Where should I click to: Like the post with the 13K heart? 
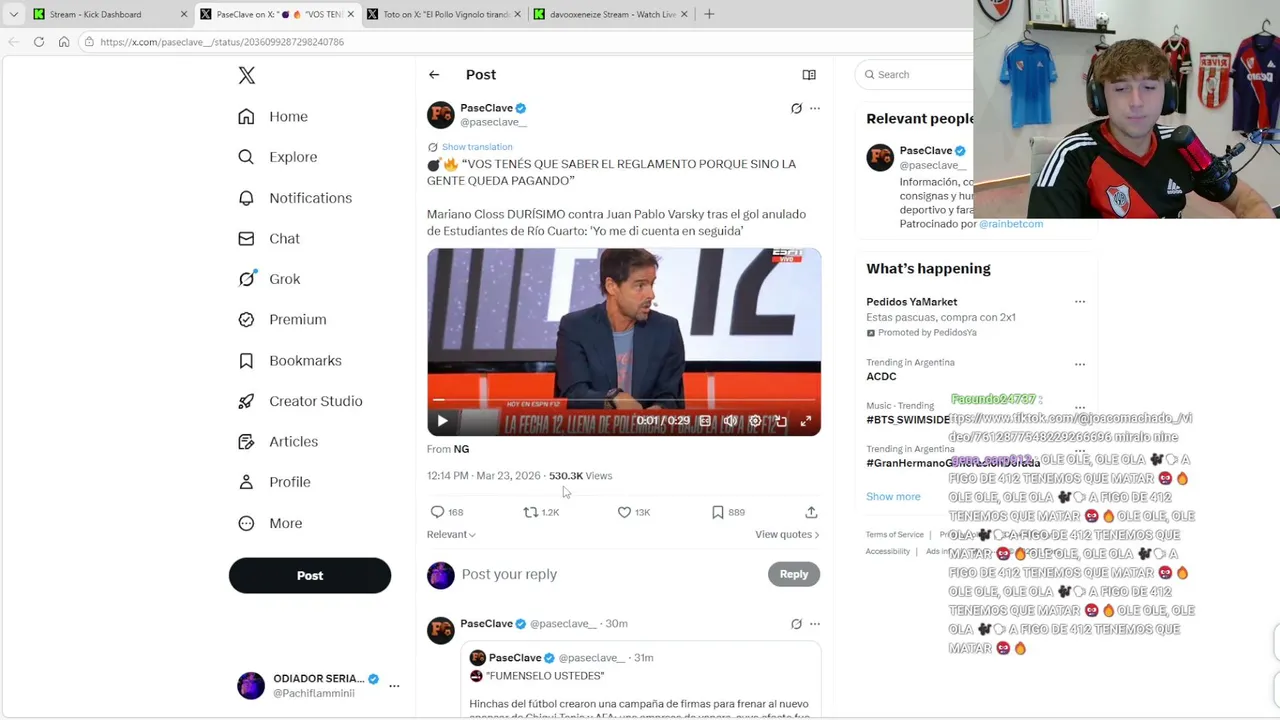point(624,512)
